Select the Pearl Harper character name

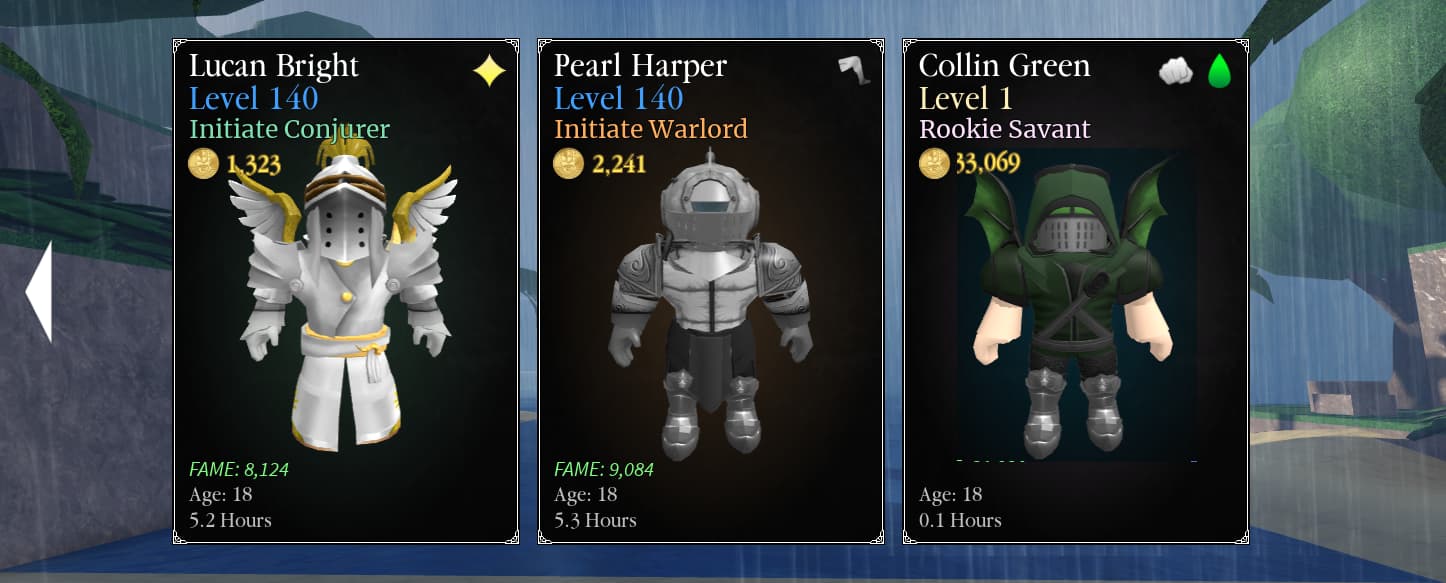click(640, 66)
